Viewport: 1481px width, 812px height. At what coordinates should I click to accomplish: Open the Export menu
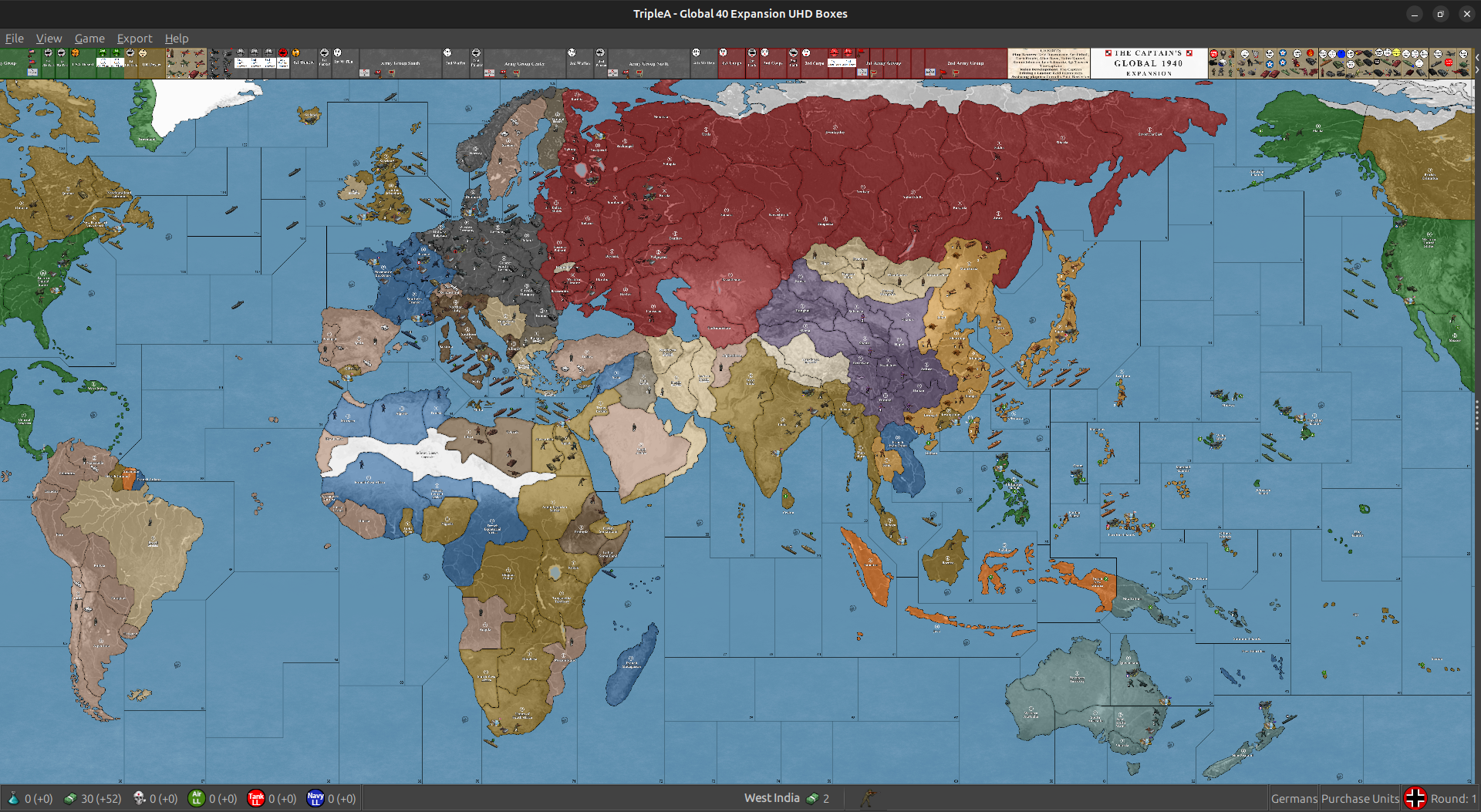click(134, 38)
